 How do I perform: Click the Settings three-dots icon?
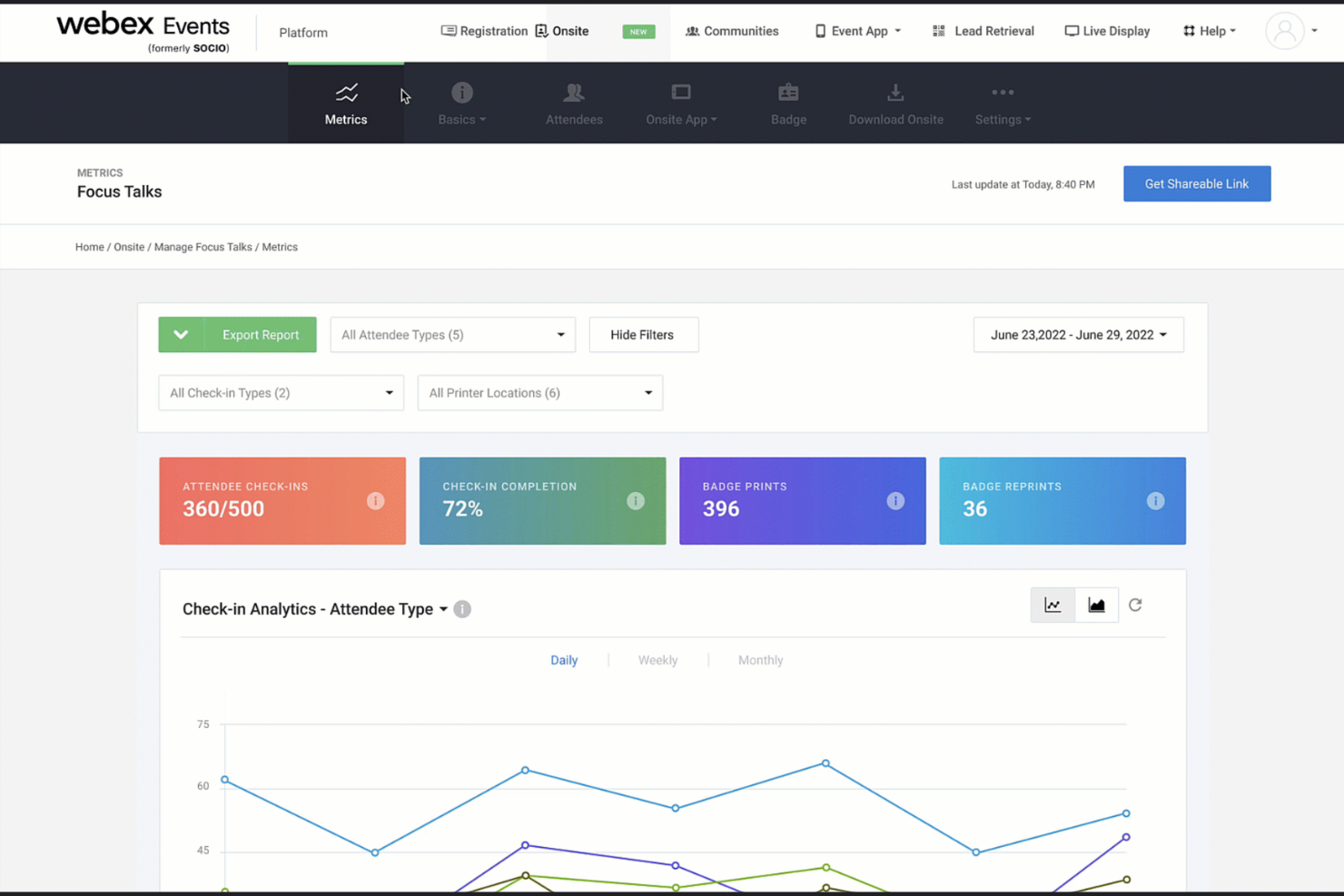point(1003,92)
